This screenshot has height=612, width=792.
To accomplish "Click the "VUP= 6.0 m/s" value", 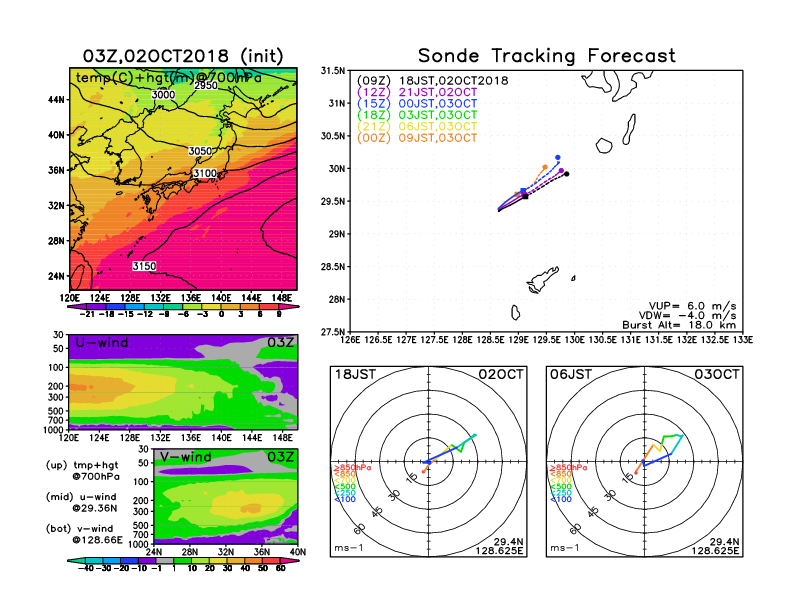I will point(692,306).
